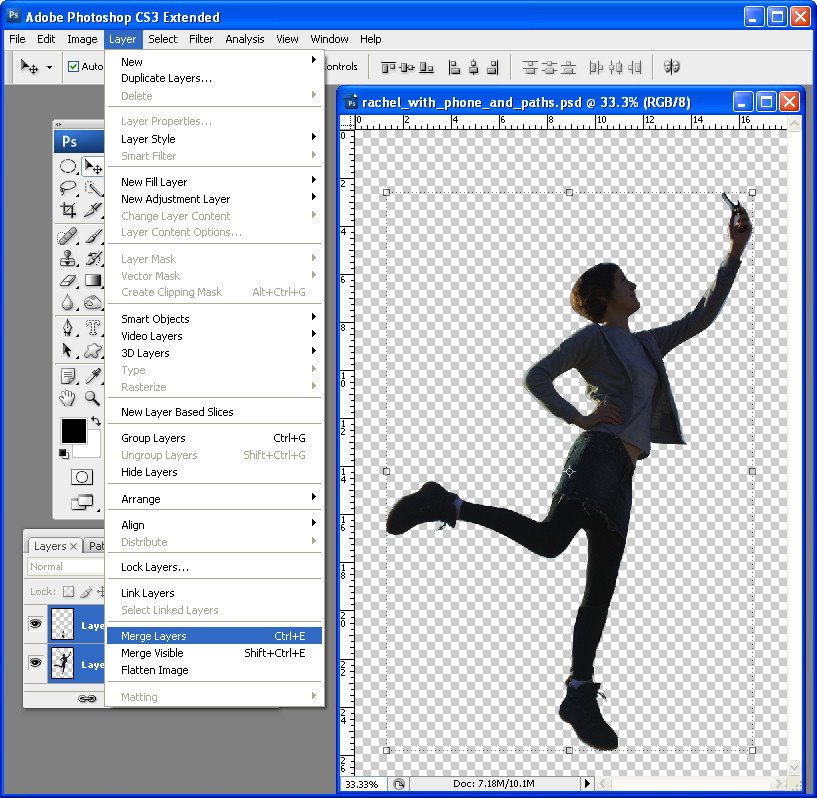Select the Zoom magnifier tool
This screenshot has width=817, height=798.
[93, 398]
